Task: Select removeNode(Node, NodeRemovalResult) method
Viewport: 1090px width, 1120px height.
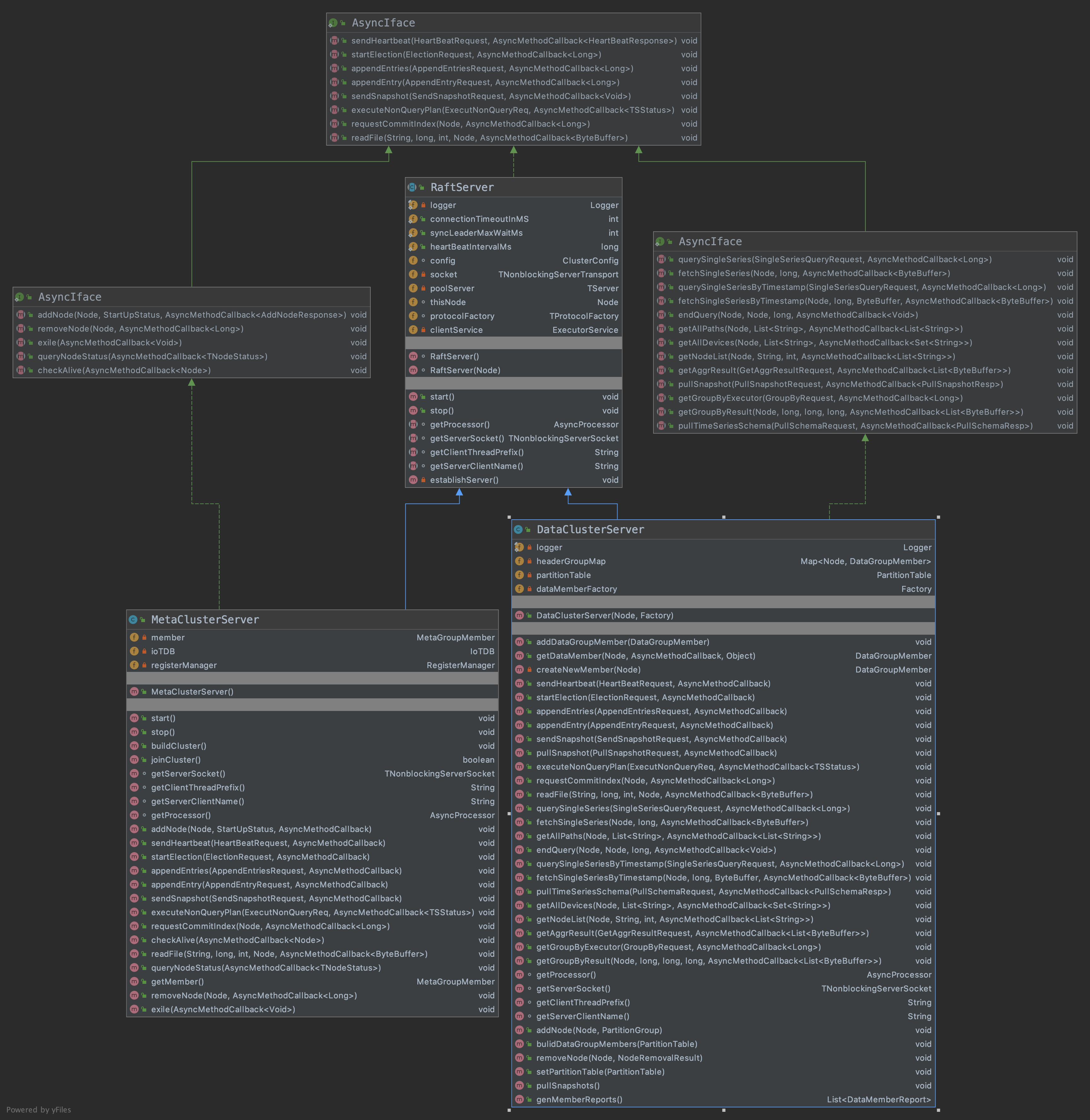Action: pyautogui.click(x=724, y=1058)
